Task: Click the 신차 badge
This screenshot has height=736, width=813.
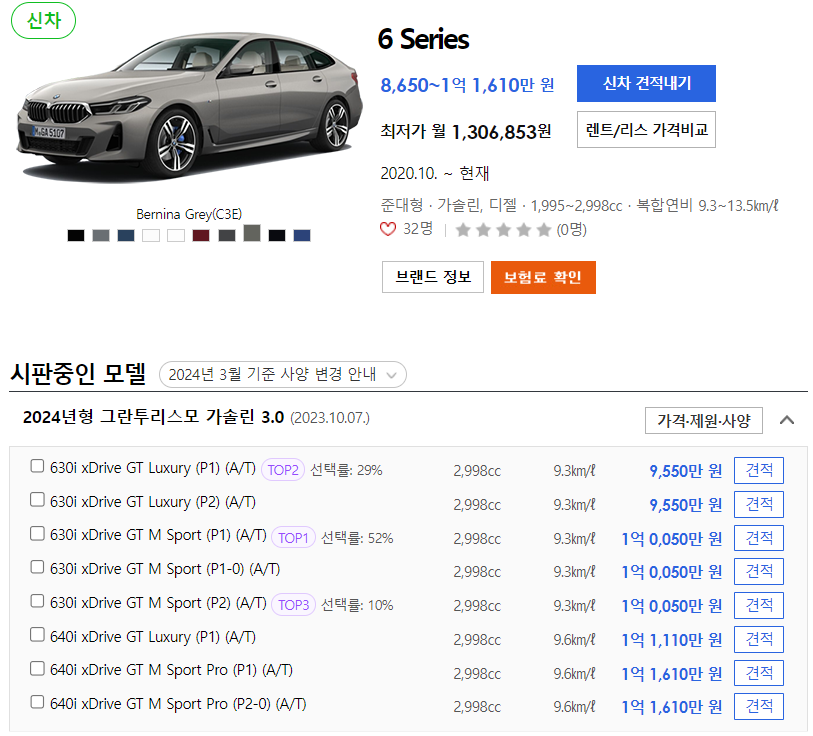Action: click(x=44, y=21)
